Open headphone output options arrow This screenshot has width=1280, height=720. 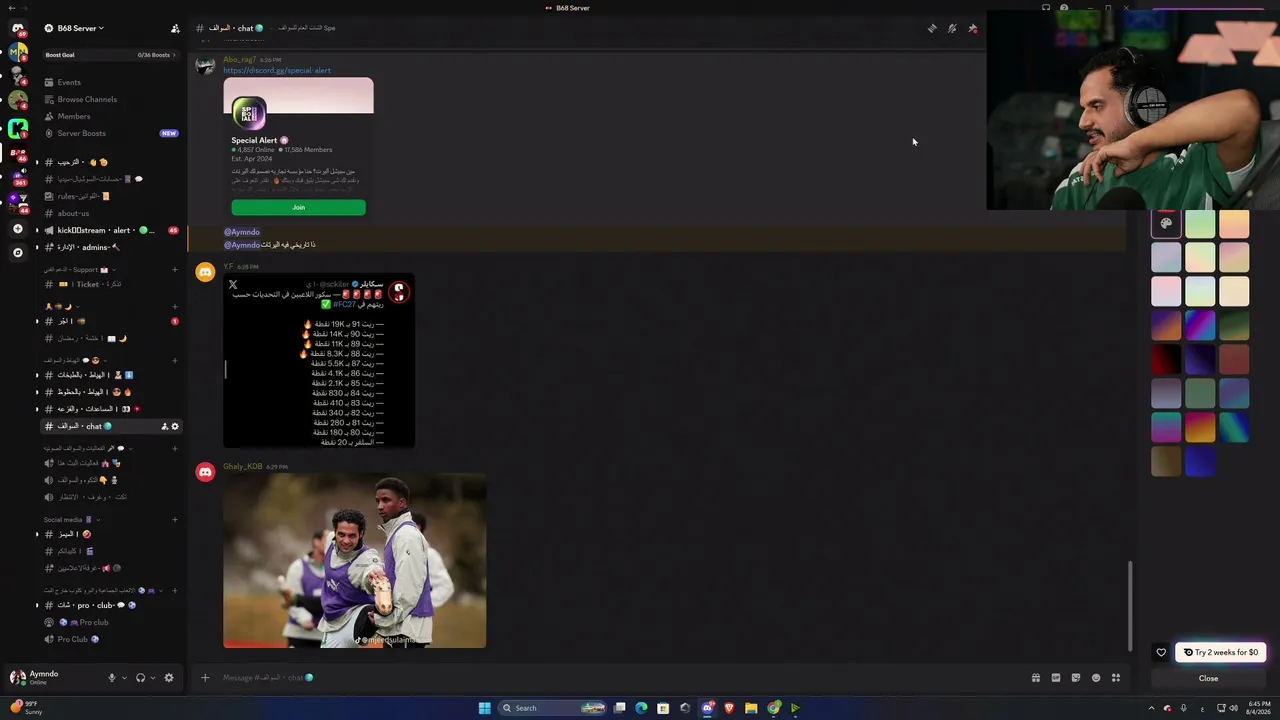tap(153, 678)
